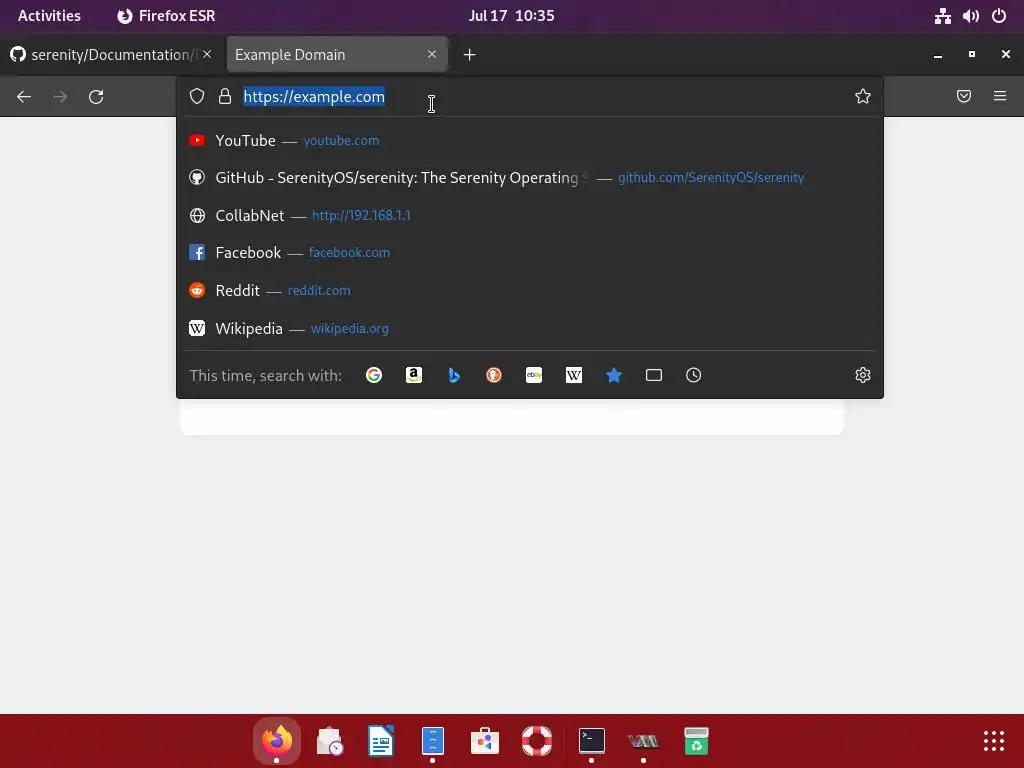Click the network status icon
Viewport: 1024px width, 768px height.
coord(942,16)
